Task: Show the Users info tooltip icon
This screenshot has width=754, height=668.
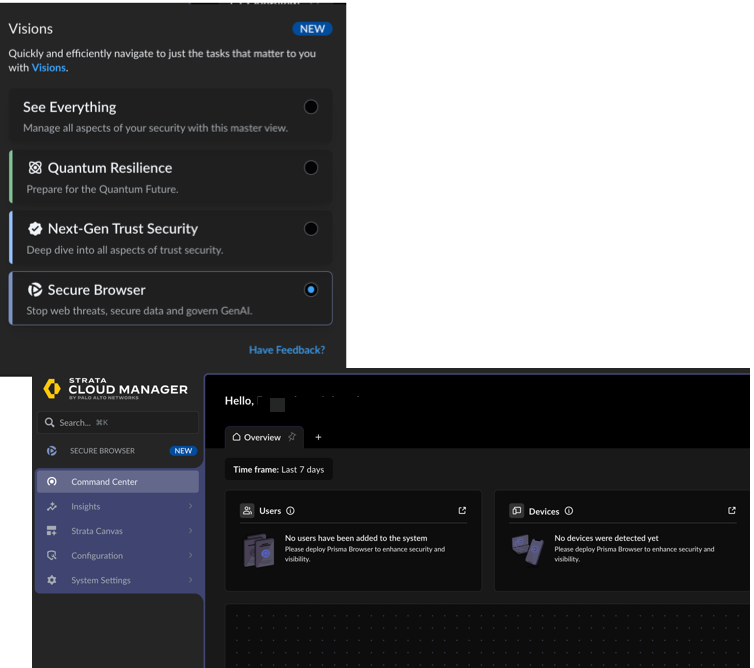Action: [290, 511]
